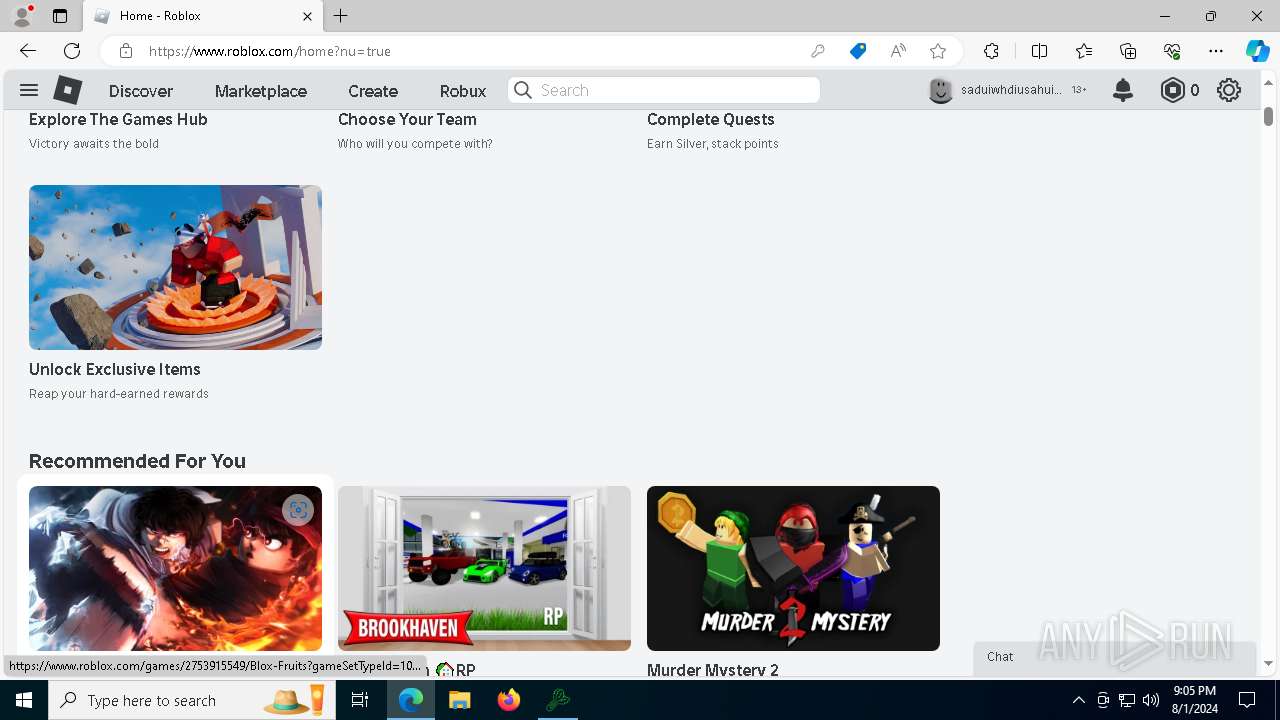This screenshot has width=1280, height=720.
Task: Toggle Read Aloud in address bar
Action: (x=898, y=51)
